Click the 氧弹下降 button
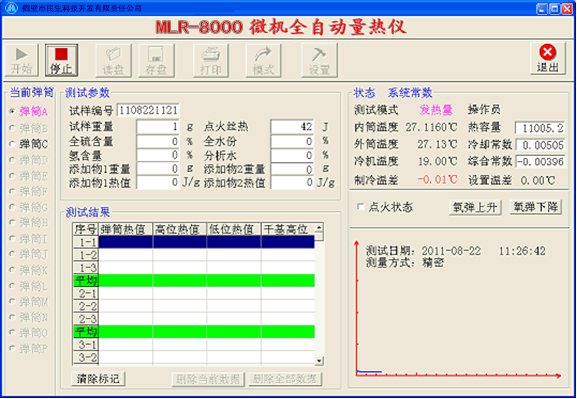 coord(535,207)
